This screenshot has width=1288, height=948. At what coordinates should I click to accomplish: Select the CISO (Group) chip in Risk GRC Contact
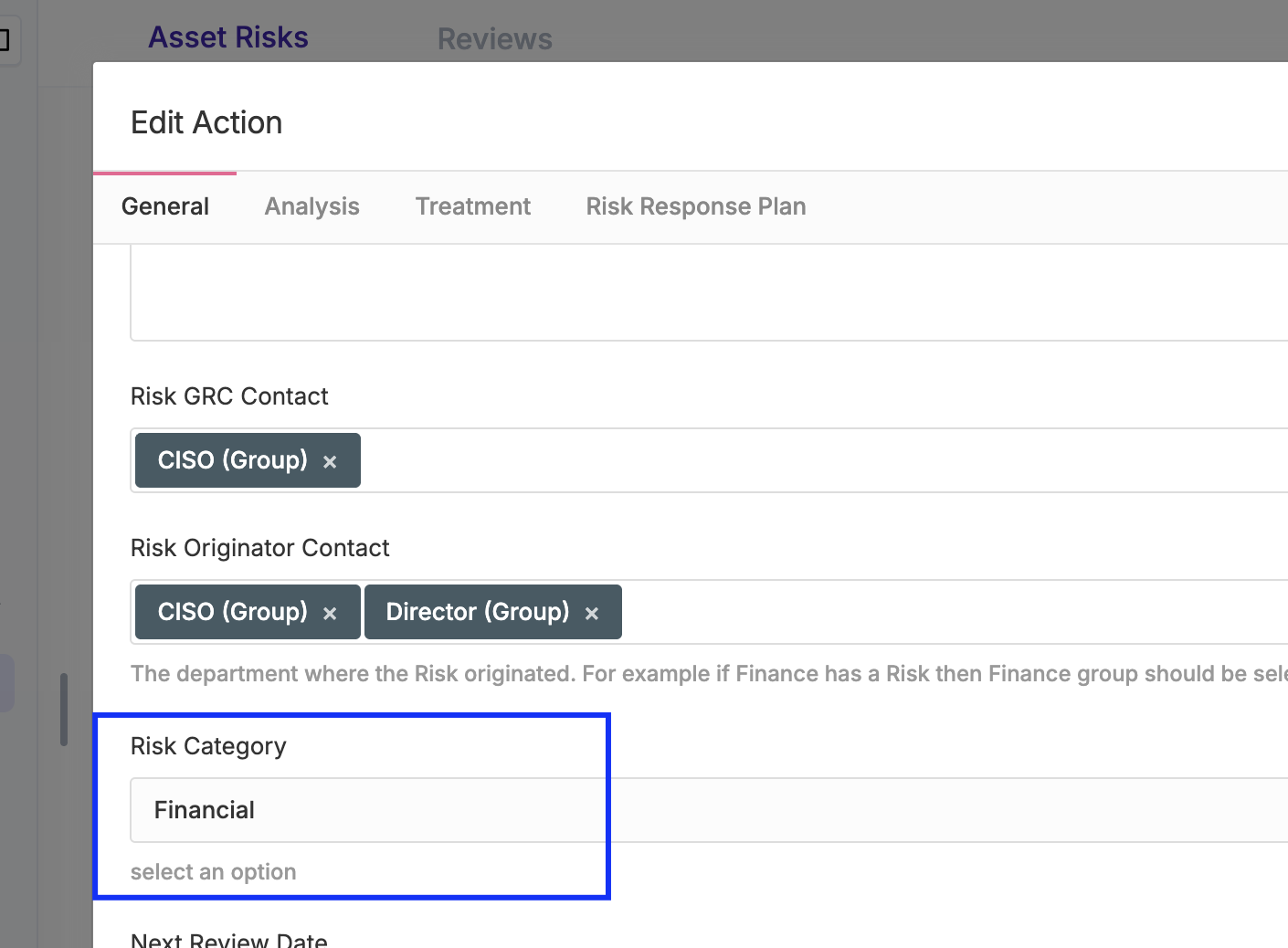(232, 460)
